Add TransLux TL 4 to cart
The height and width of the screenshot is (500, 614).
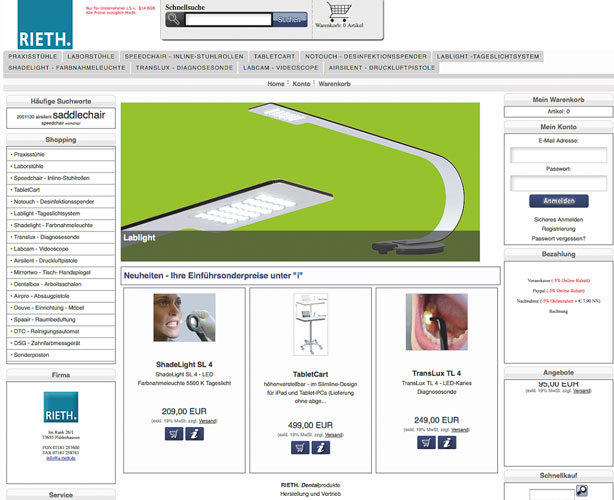(426, 442)
